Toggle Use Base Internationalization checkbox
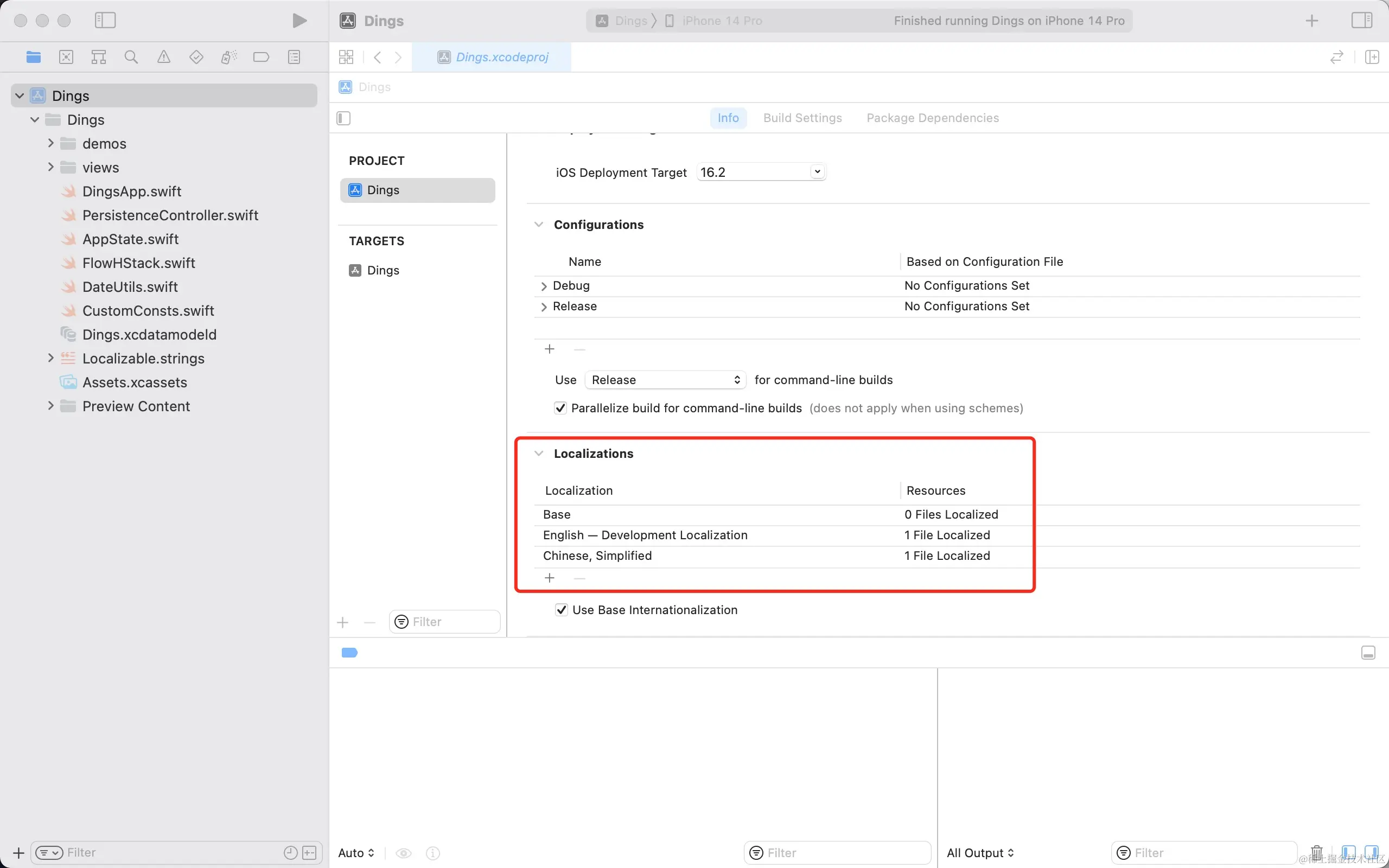 (x=562, y=610)
